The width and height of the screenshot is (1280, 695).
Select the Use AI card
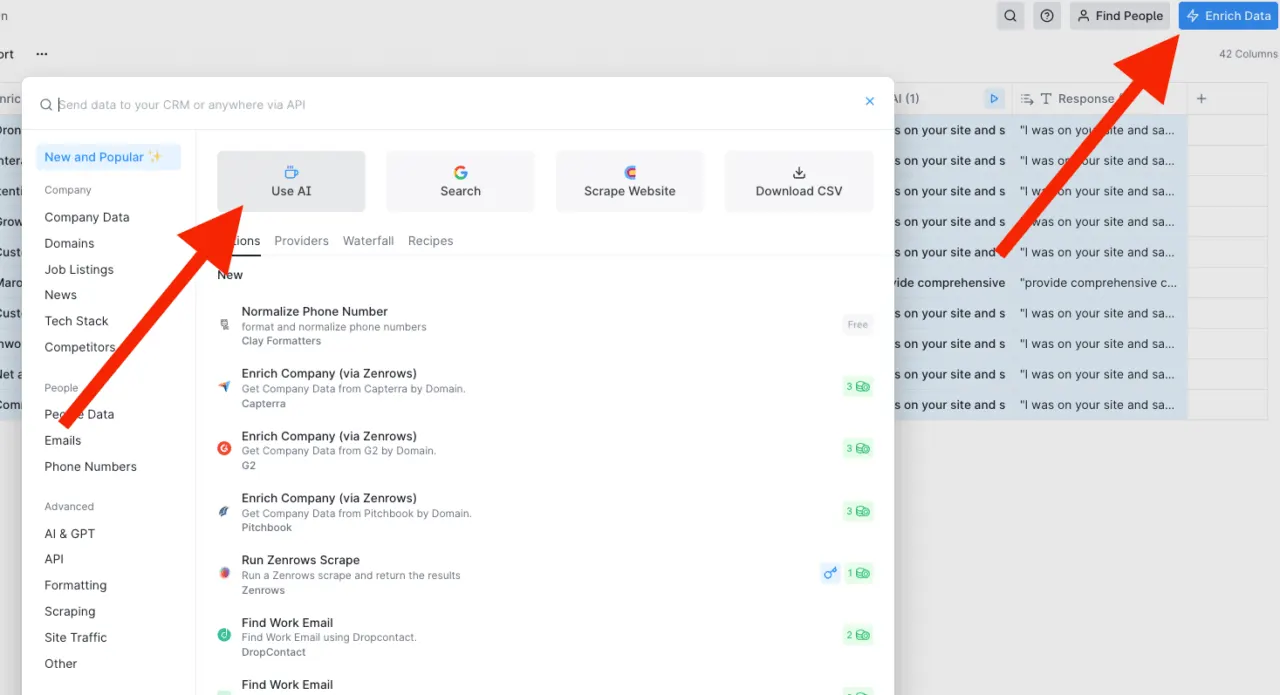(x=291, y=181)
